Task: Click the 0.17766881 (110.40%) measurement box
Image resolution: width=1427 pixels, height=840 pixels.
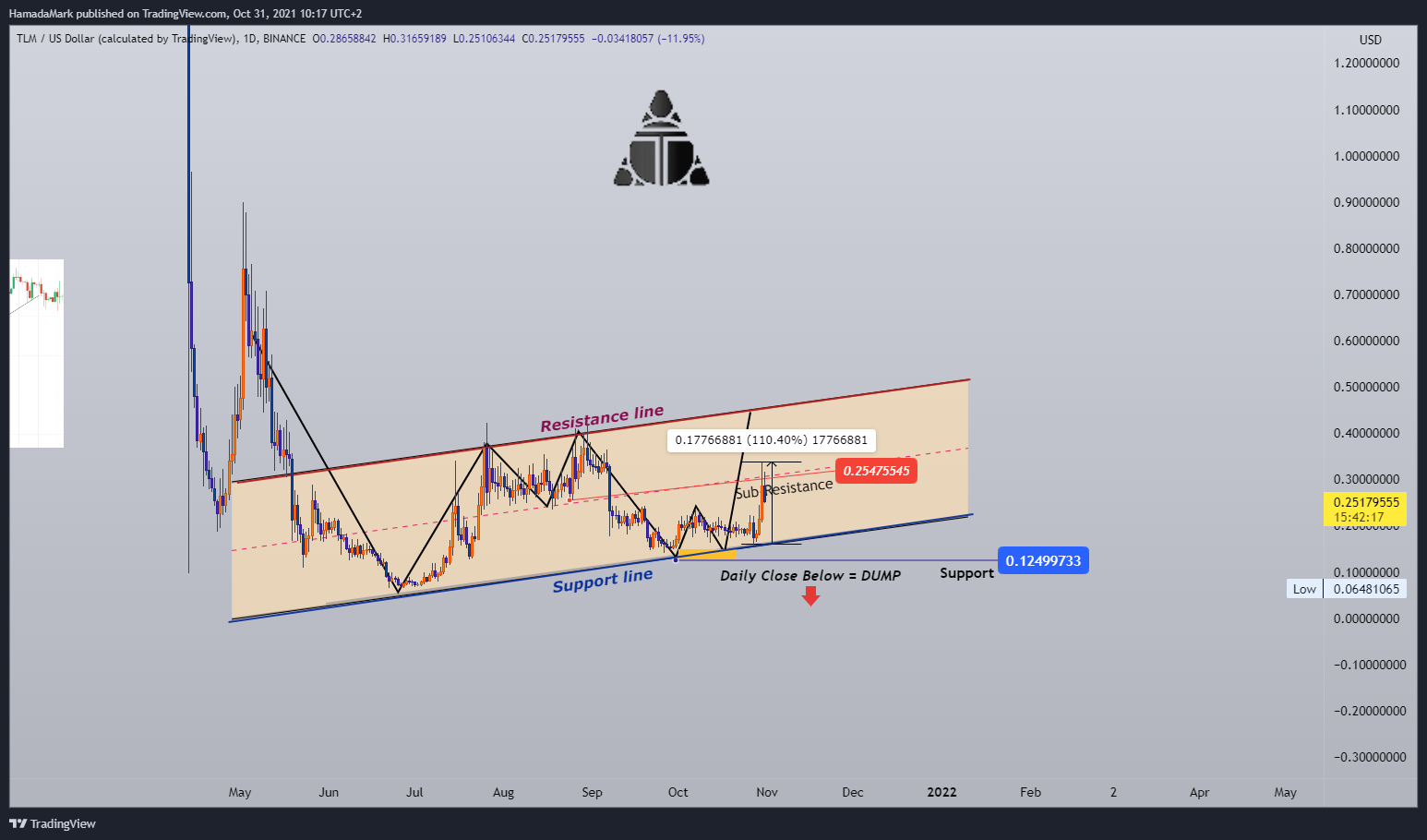Action: coord(772,439)
